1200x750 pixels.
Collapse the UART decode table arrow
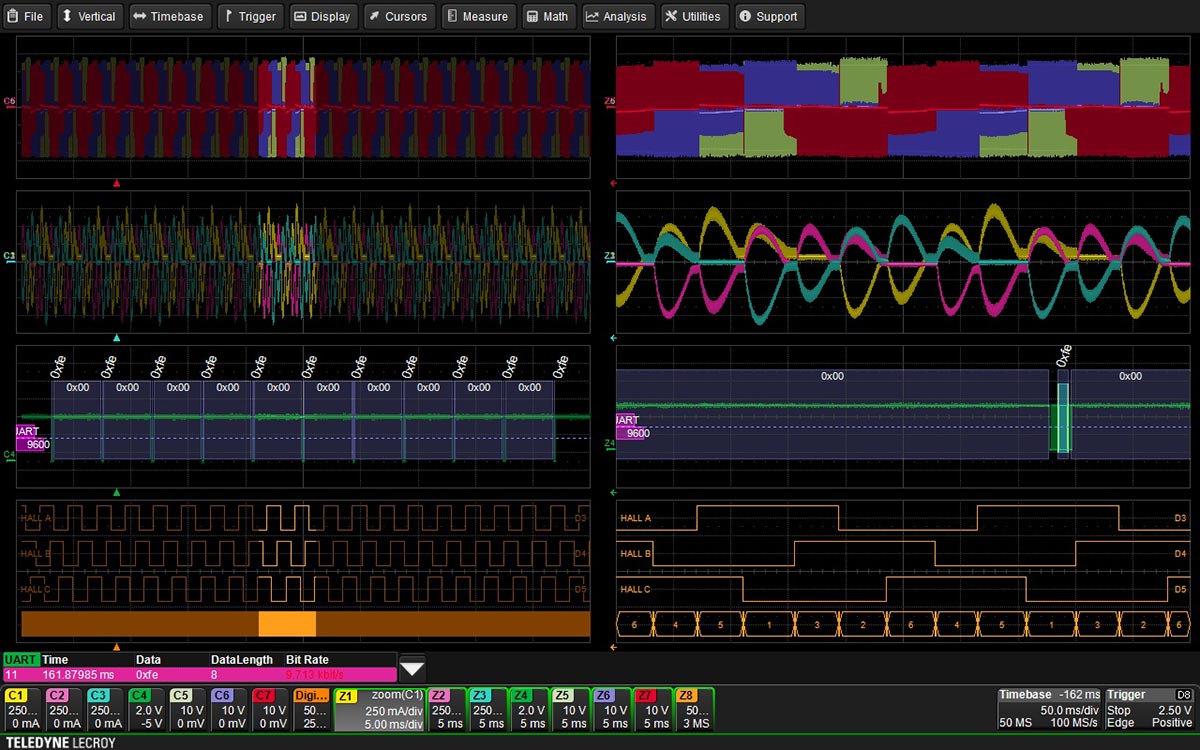point(412,667)
